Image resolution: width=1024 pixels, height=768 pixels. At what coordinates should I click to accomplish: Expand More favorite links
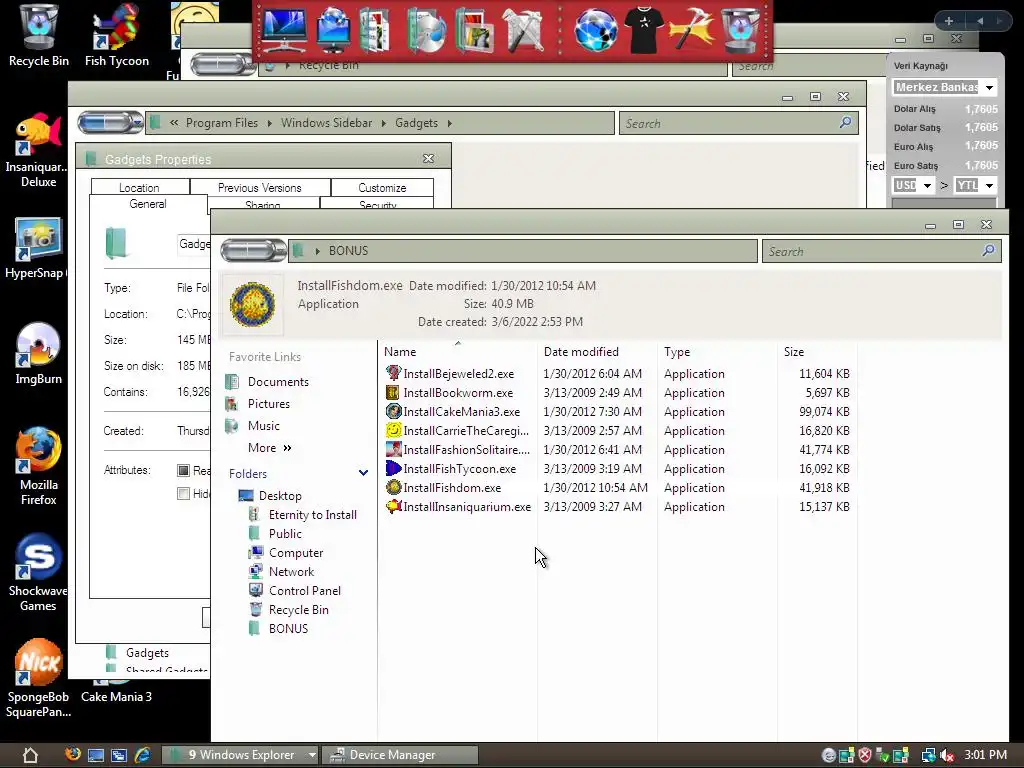point(270,448)
